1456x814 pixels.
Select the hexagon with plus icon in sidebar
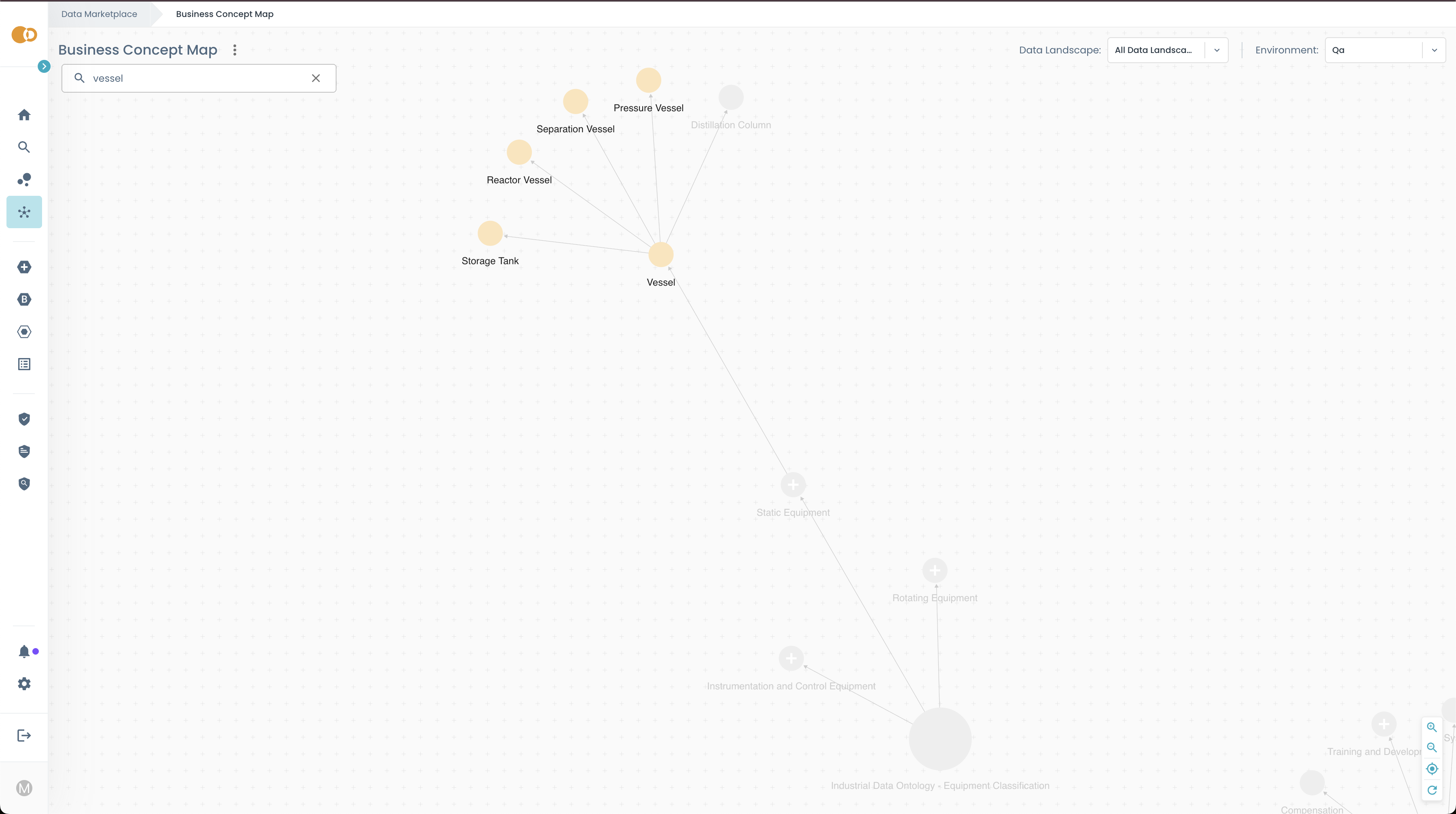24,267
